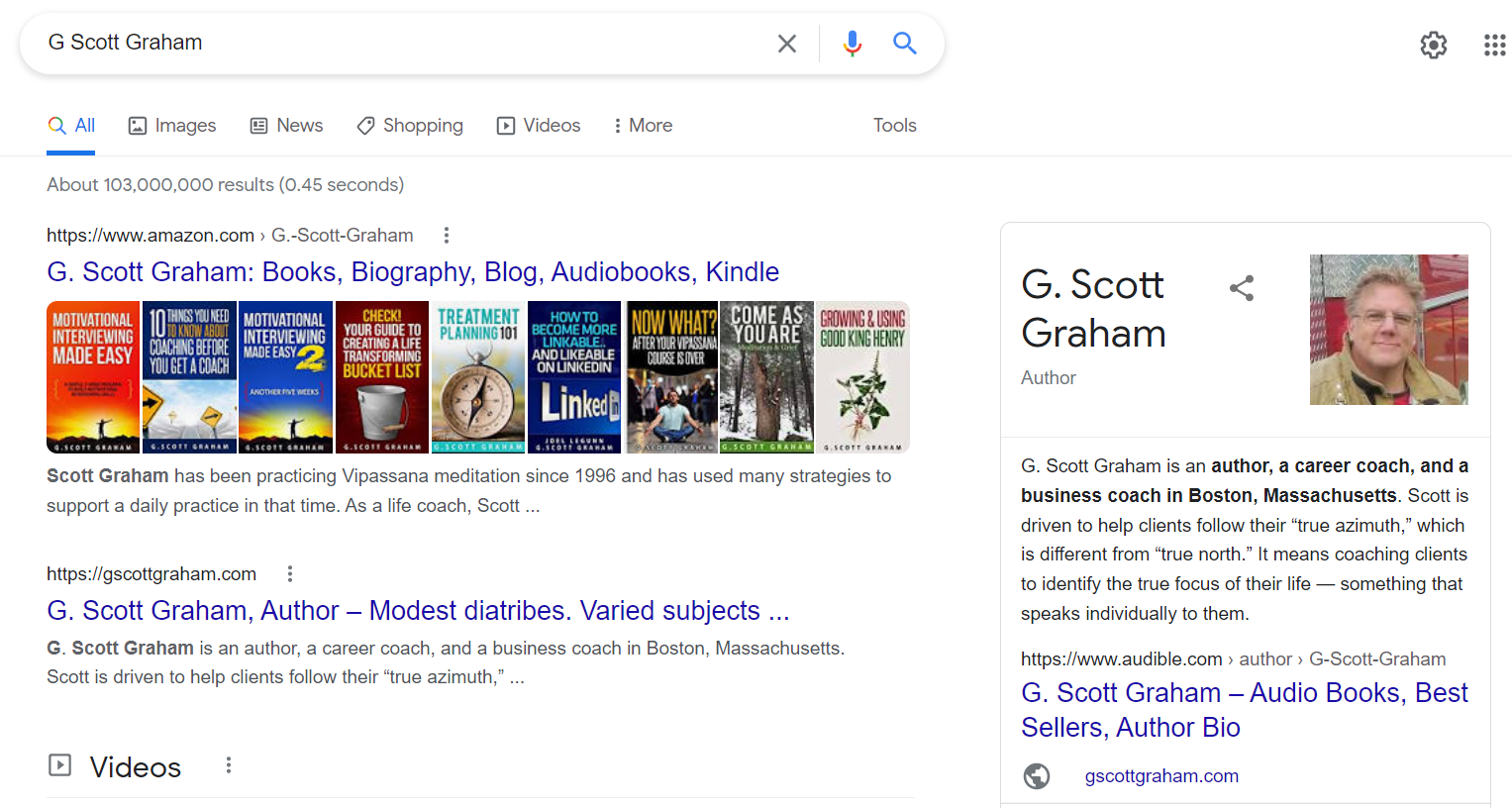
Task: Click the G. Scott Graham knowledge panel title
Action: coord(1093,309)
